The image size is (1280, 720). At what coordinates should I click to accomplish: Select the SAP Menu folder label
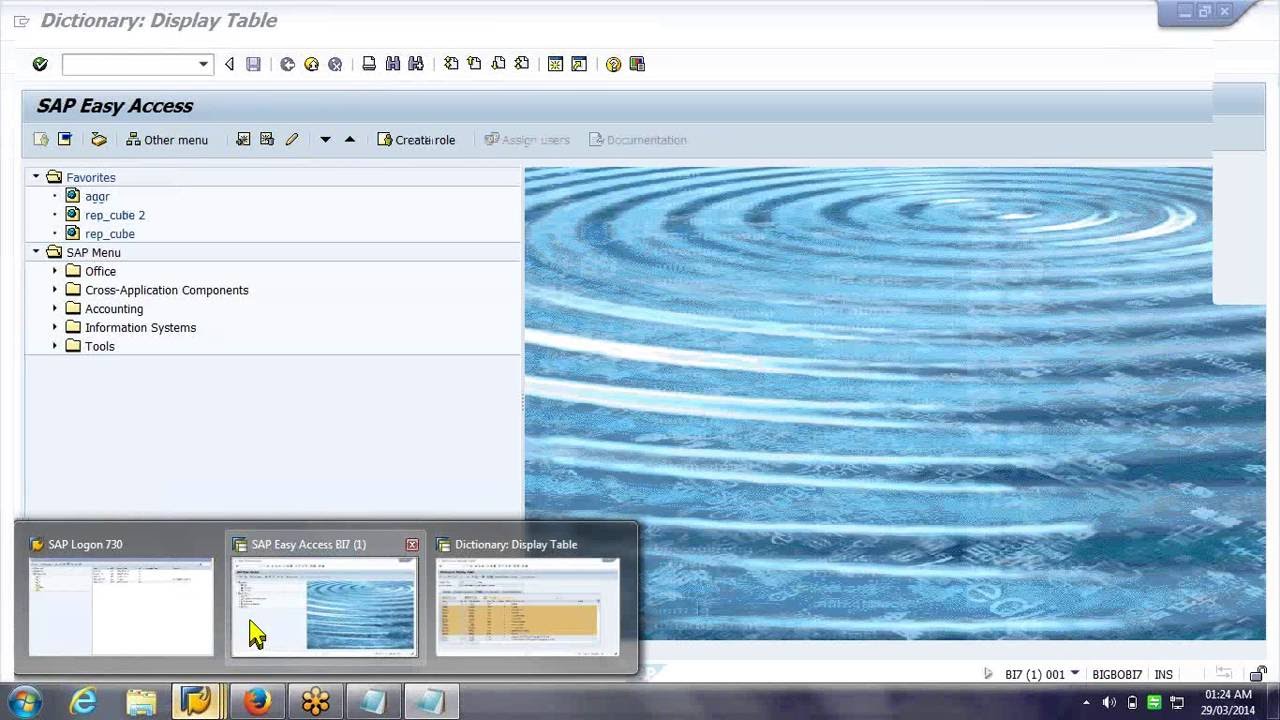[x=93, y=253]
